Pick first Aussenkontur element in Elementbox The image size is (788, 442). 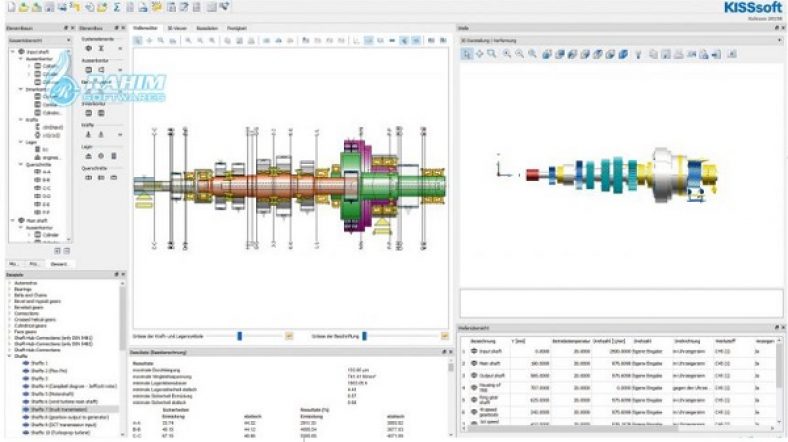tap(88, 70)
